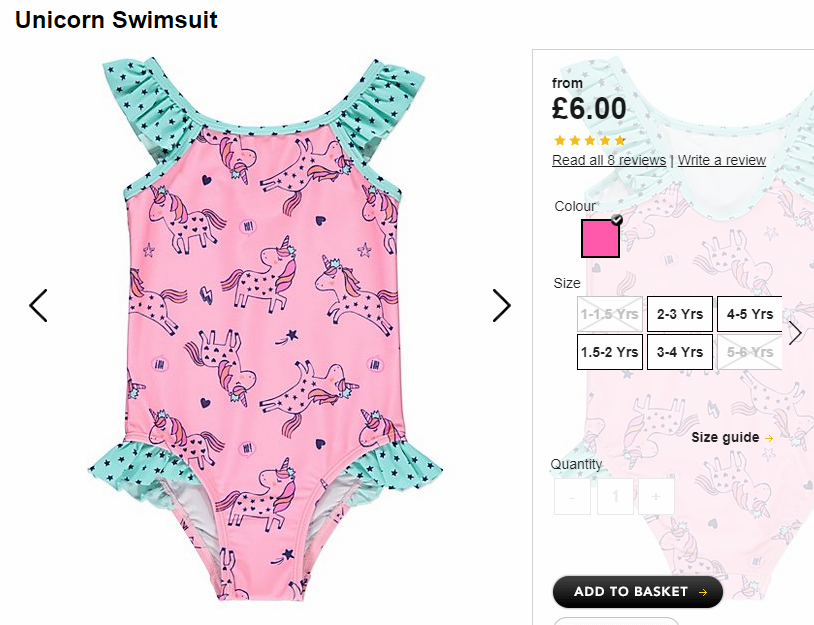Select the pink colour swatch
Screen dimensions: 814x625
pos(600,238)
